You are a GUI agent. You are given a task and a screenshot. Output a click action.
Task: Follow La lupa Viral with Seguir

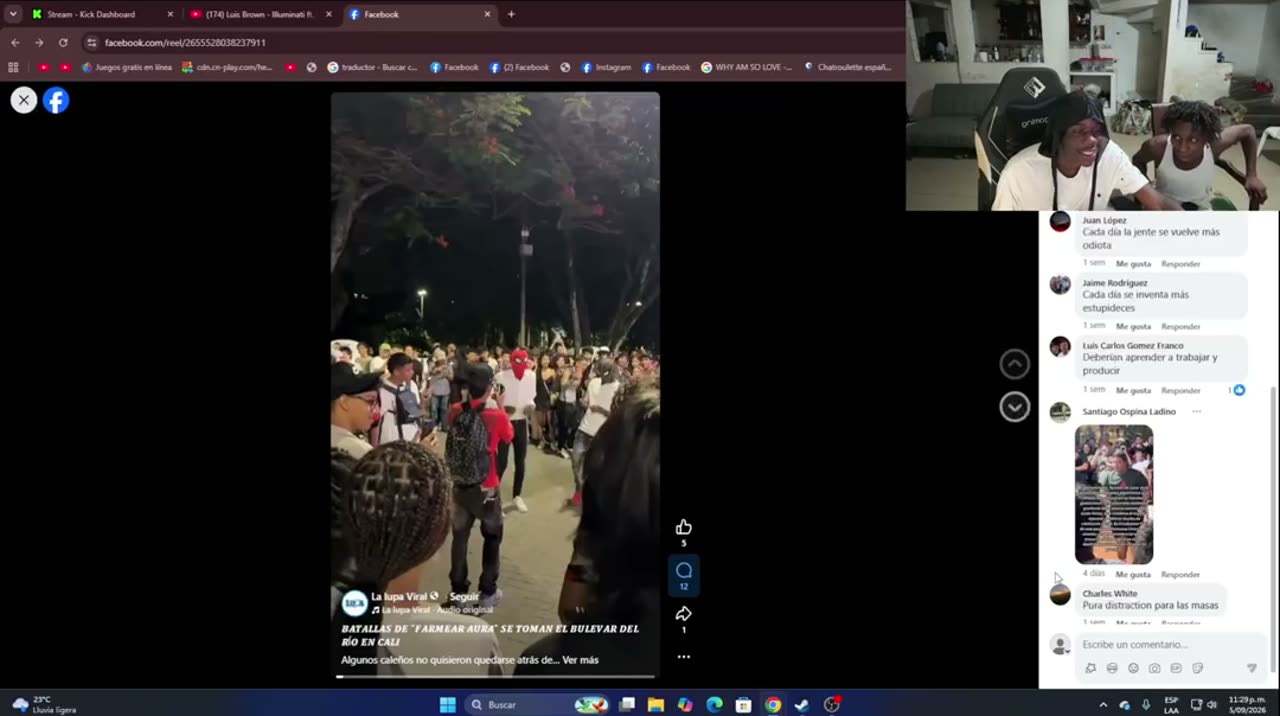click(464, 596)
